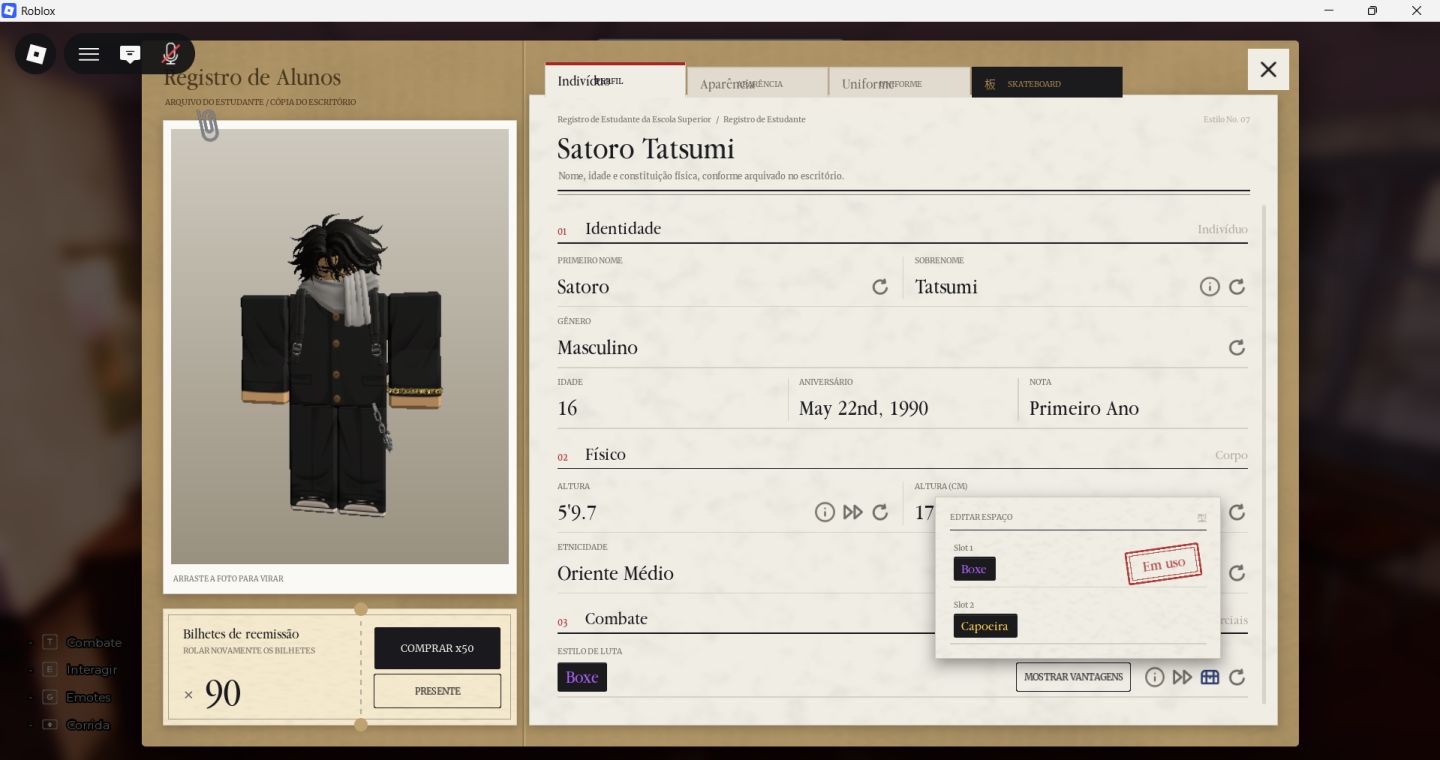The height and width of the screenshot is (760, 1440).
Task: Show info for fighting style
Action: coord(1155,677)
